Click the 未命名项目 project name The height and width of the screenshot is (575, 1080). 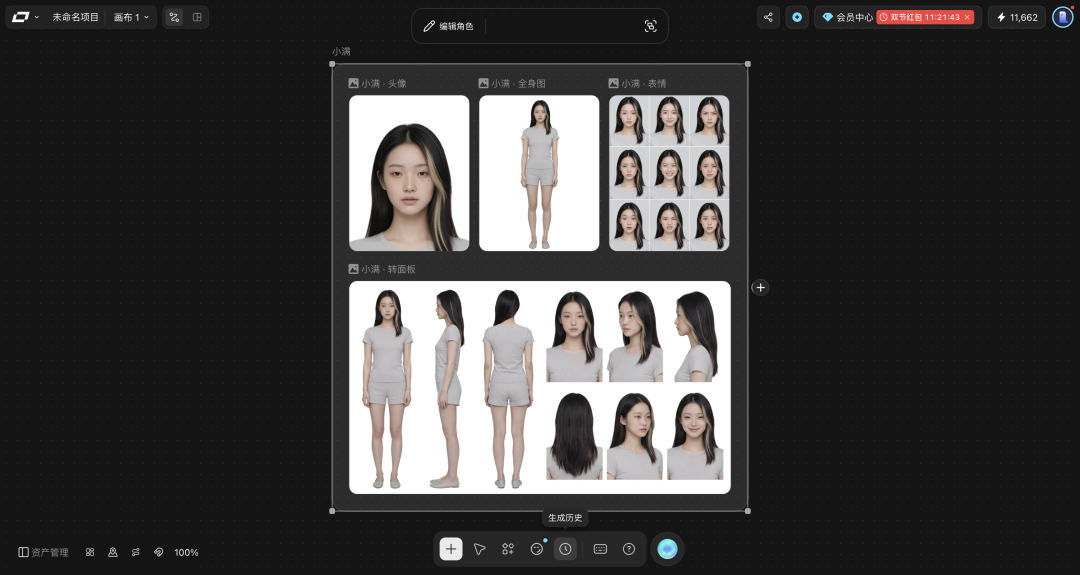tap(76, 17)
